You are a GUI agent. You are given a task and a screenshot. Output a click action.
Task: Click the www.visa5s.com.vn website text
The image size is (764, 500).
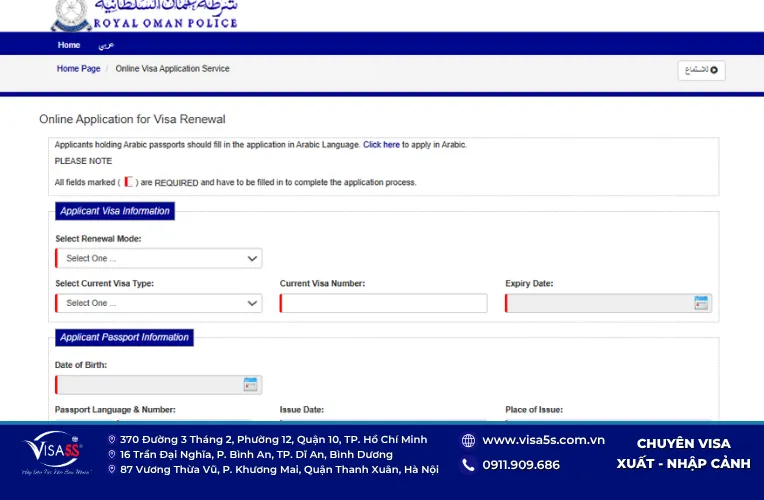tap(543, 440)
